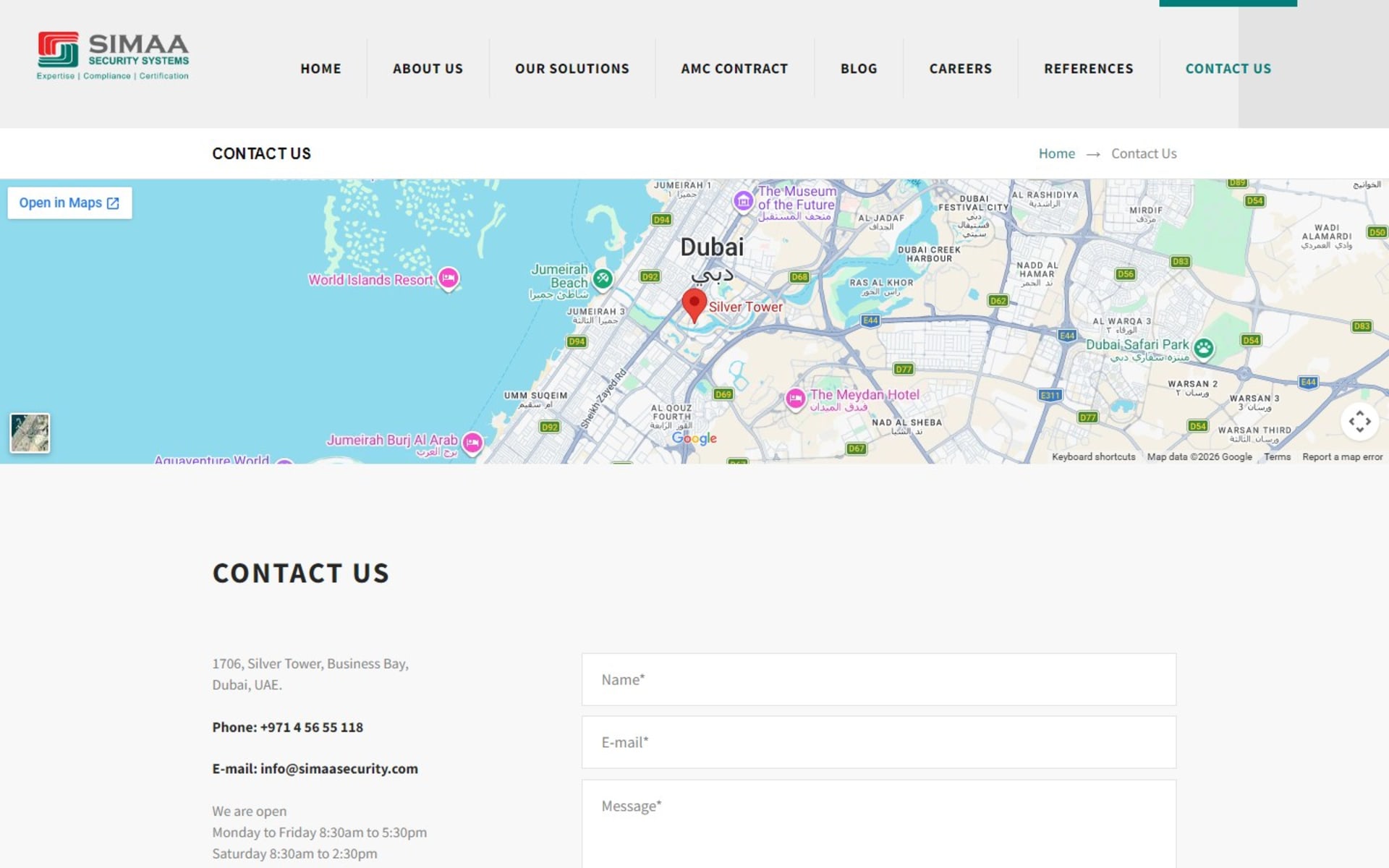This screenshot has height=868, width=1389.
Task: Click the Dubai city label on map
Action: (x=712, y=247)
